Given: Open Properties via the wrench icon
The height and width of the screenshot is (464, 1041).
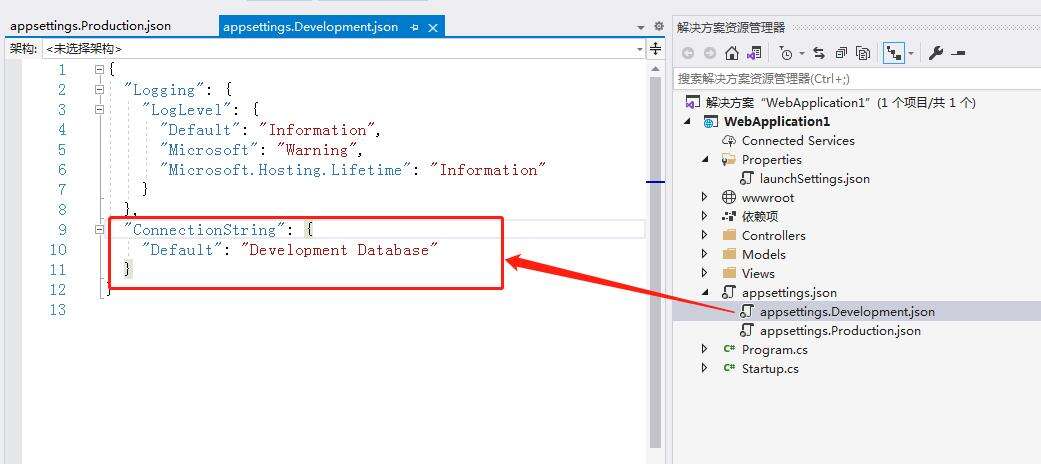Looking at the screenshot, I should 935,53.
